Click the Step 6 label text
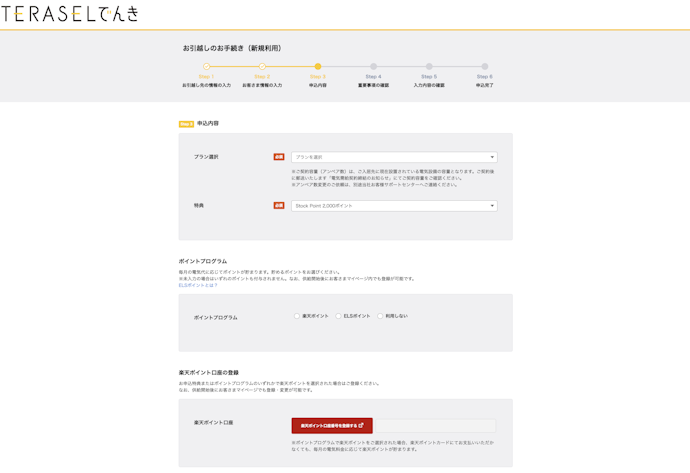The image size is (690, 473). click(484, 77)
